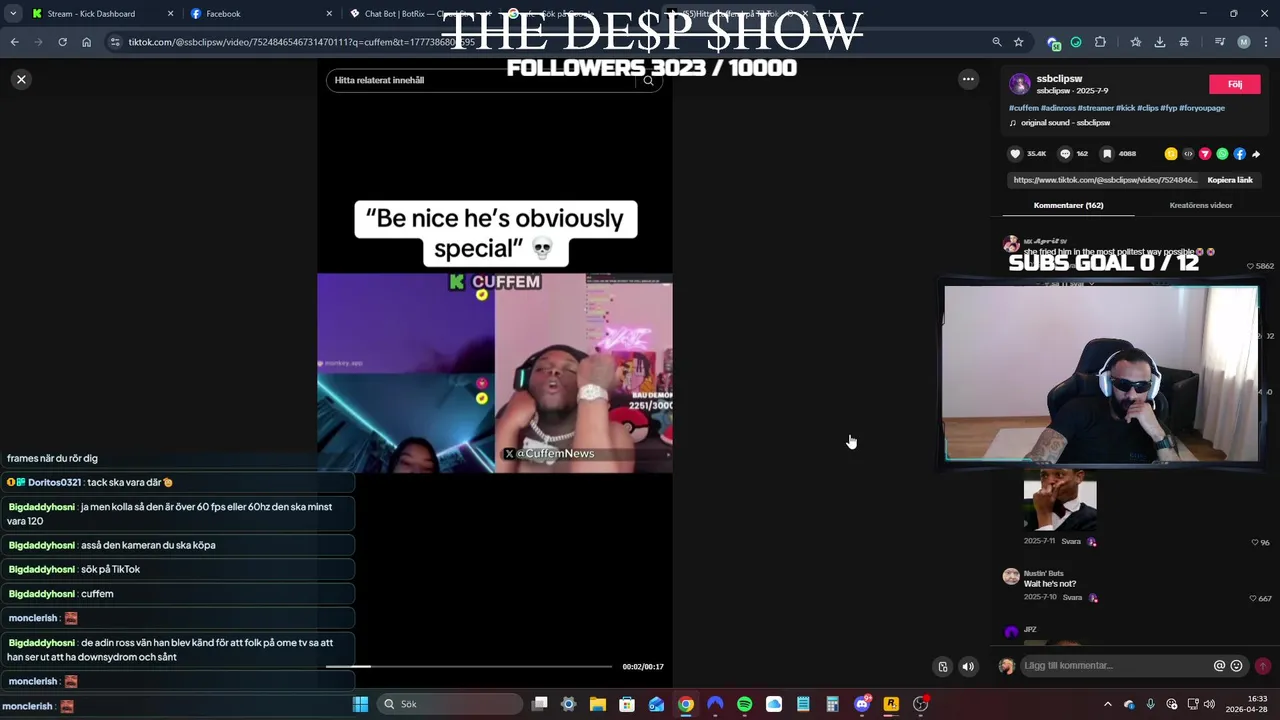This screenshot has height=720, width=1280.
Task: Open media controls icon in the toolbar
Action: (1219, 42)
